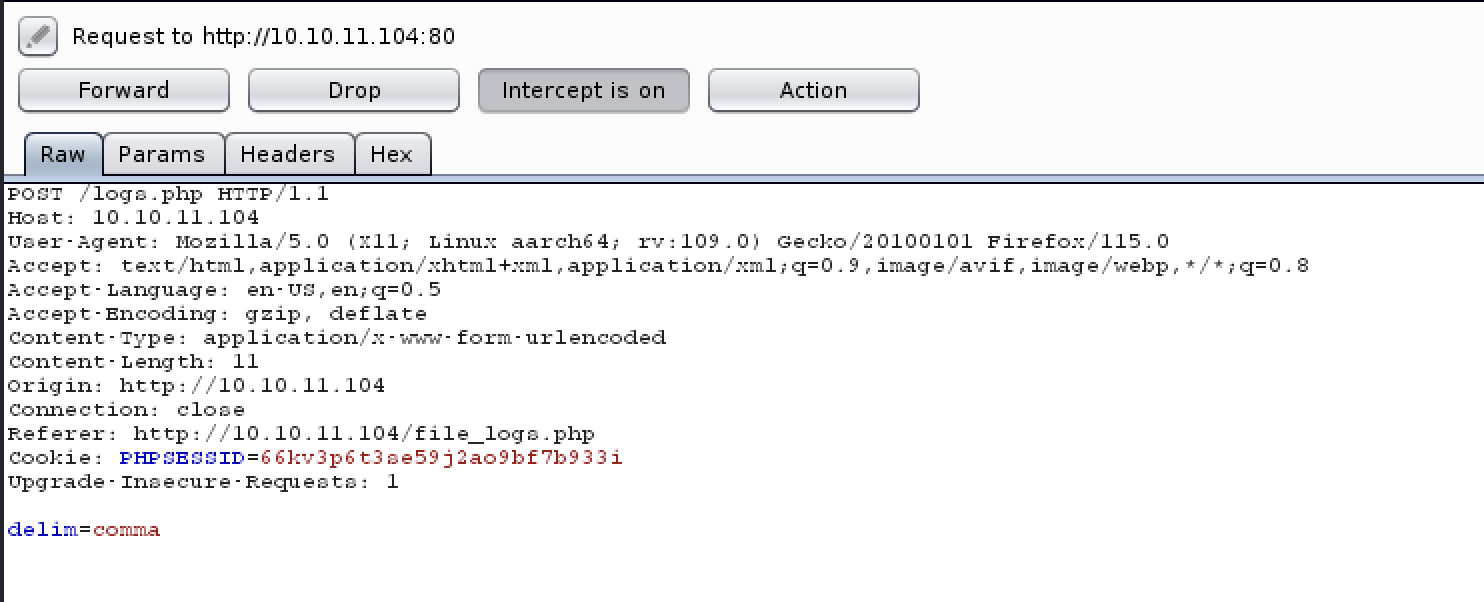The height and width of the screenshot is (602, 1484).
Task: Click the pencil edit icon beside request URL
Action: 37,37
